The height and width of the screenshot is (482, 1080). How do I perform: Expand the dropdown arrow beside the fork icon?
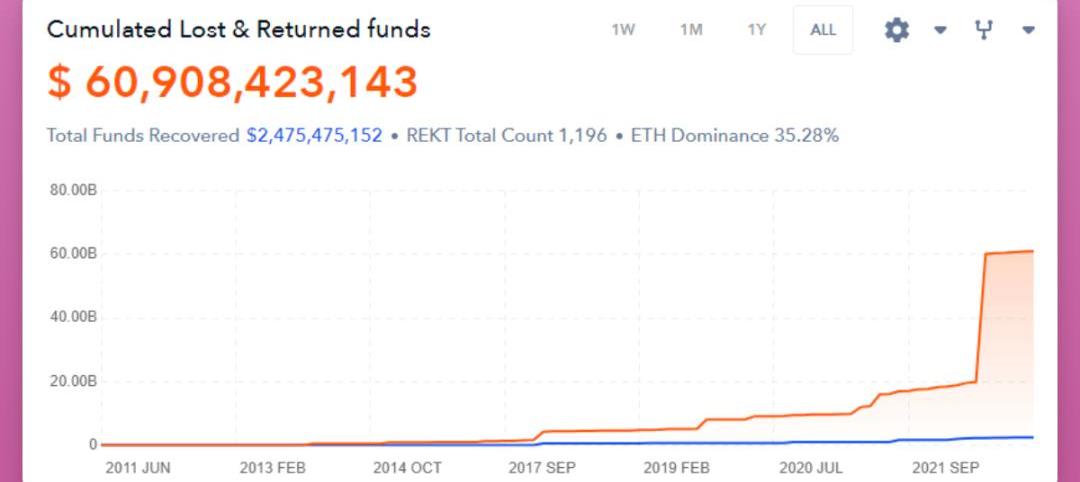(1028, 30)
